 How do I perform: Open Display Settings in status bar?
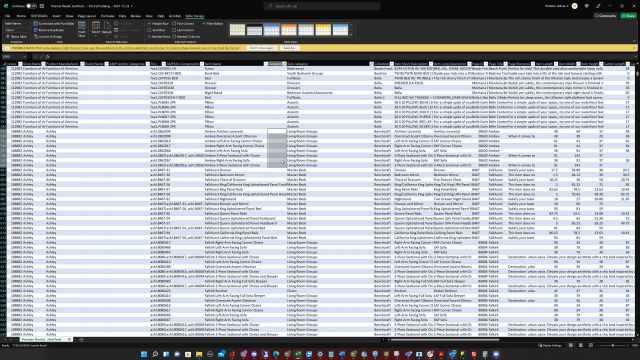[549, 345]
